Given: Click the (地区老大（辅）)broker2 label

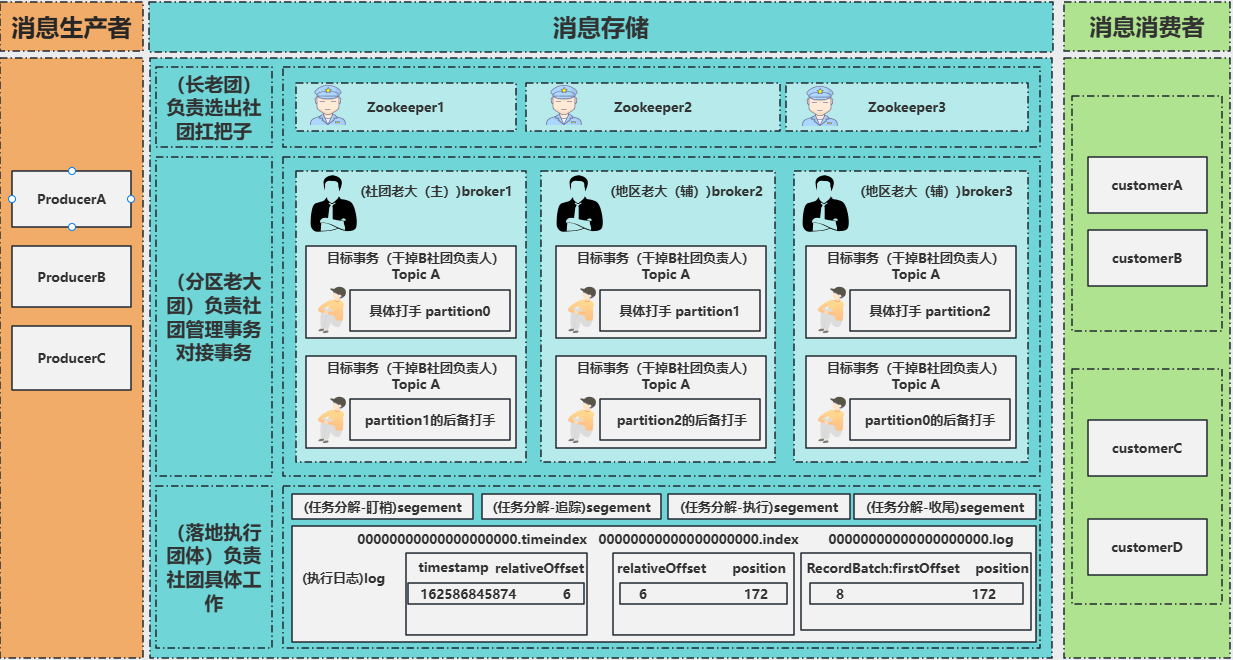Looking at the screenshot, I should click(687, 191).
